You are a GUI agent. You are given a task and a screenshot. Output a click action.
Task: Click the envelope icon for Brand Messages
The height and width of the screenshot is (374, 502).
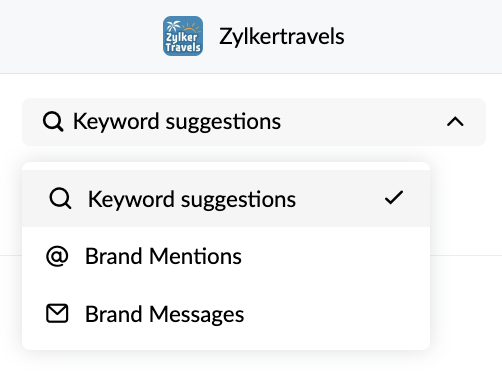[57, 313]
